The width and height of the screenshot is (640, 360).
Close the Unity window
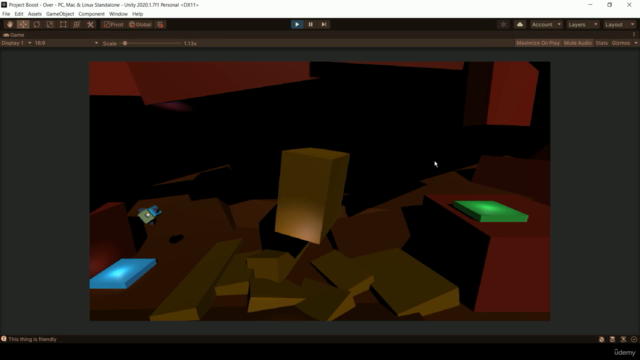point(629,5)
